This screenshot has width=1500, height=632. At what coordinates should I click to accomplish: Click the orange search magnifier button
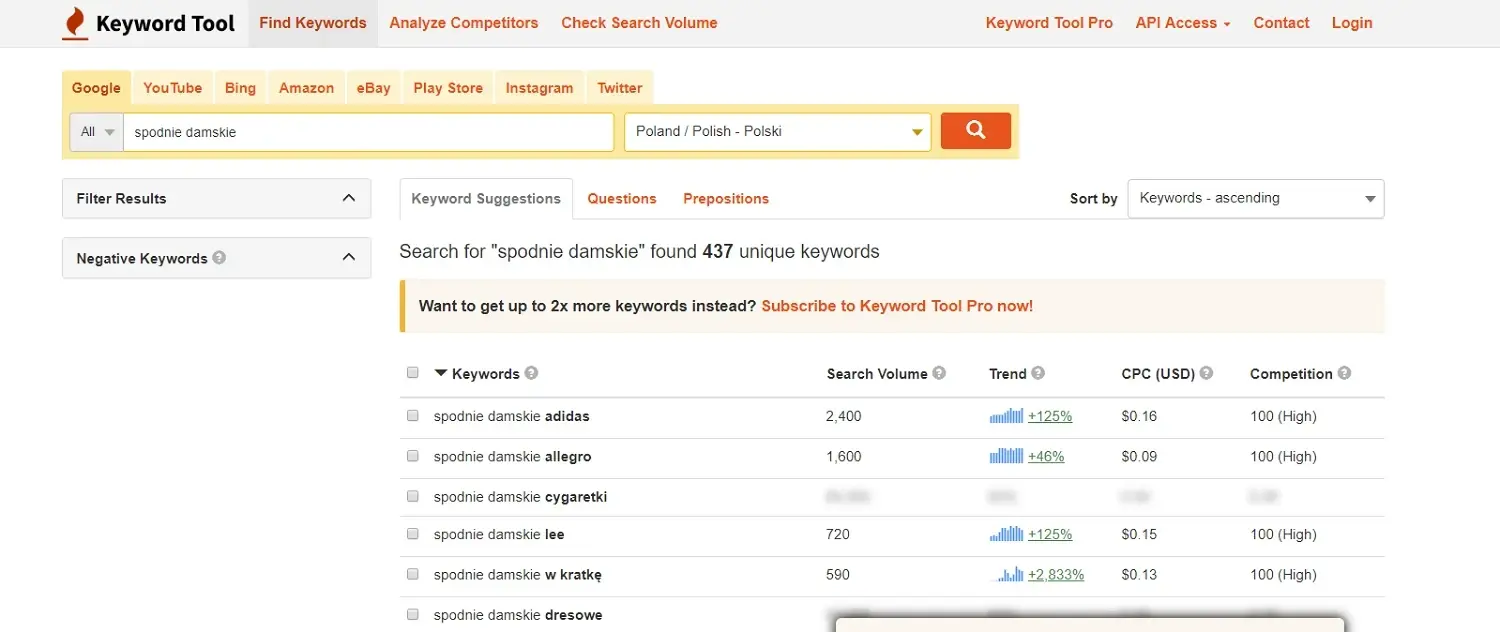tap(976, 131)
